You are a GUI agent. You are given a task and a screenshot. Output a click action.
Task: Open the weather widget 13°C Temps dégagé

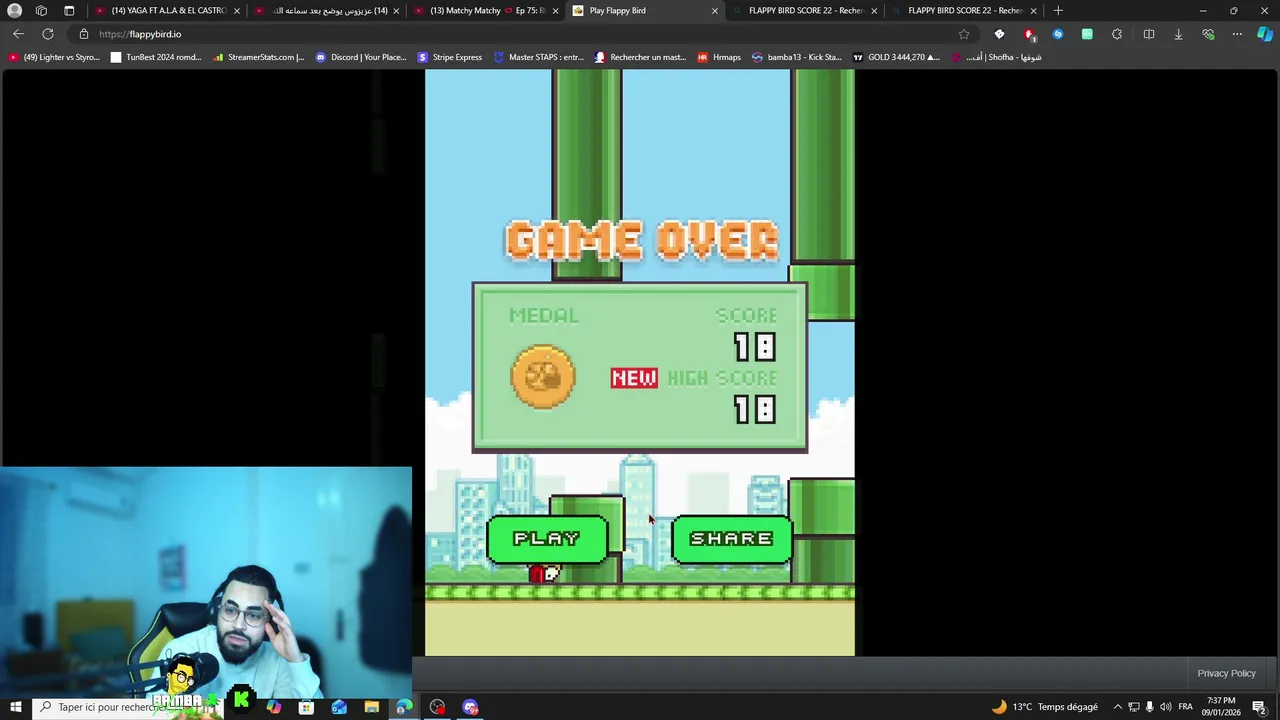1044,707
